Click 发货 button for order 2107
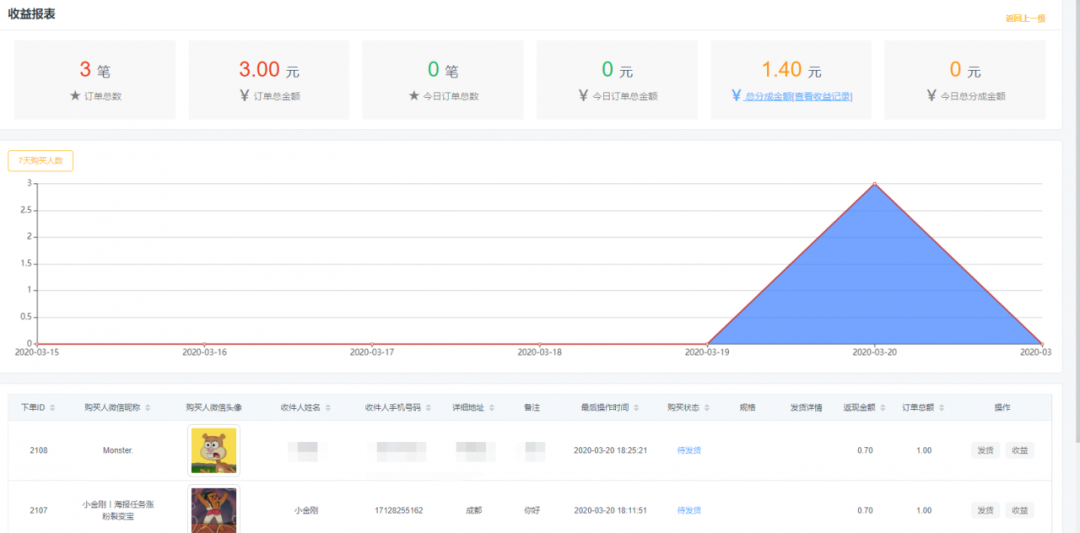 [984, 510]
